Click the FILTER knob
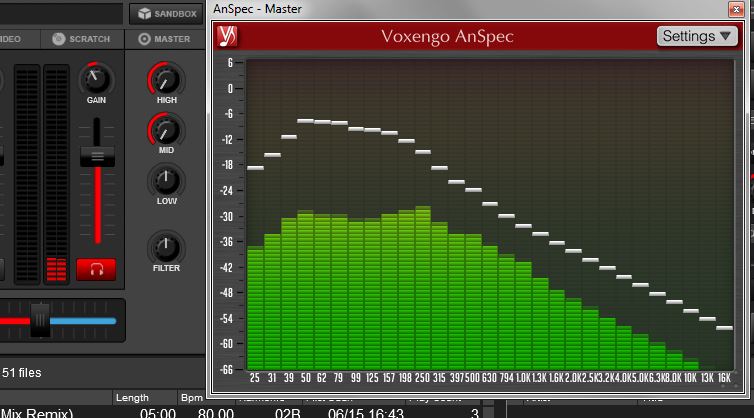The width and height of the screenshot is (754, 418). pyautogui.click(x=165, y=246)
